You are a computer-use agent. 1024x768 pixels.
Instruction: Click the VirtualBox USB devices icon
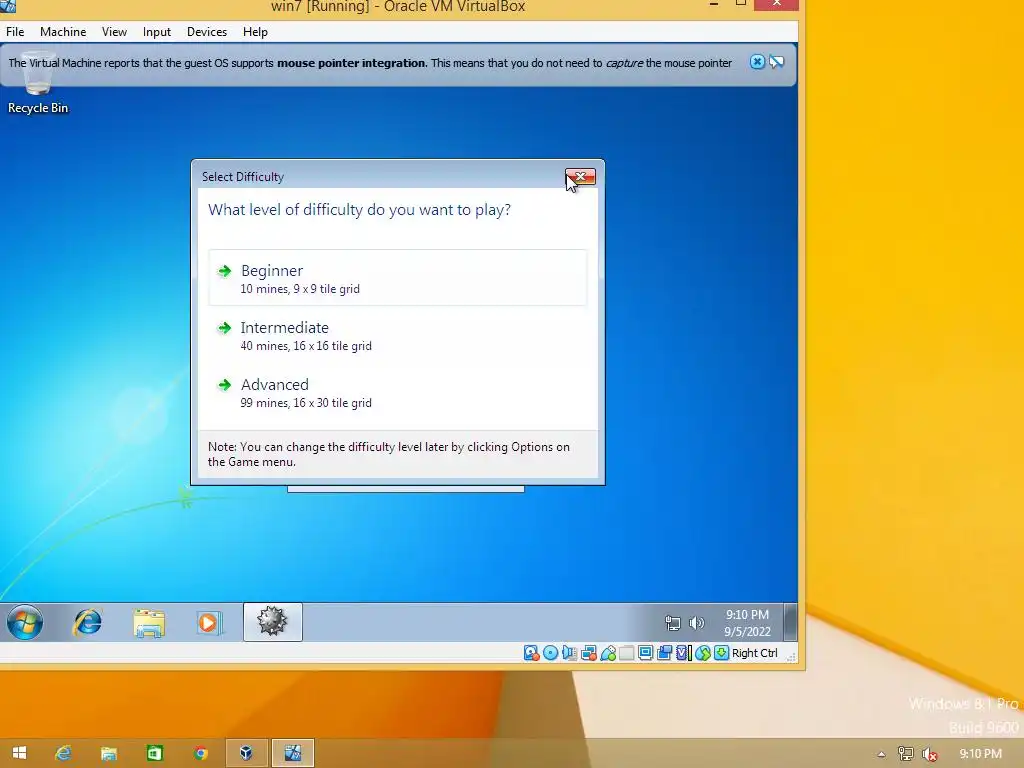608,653
